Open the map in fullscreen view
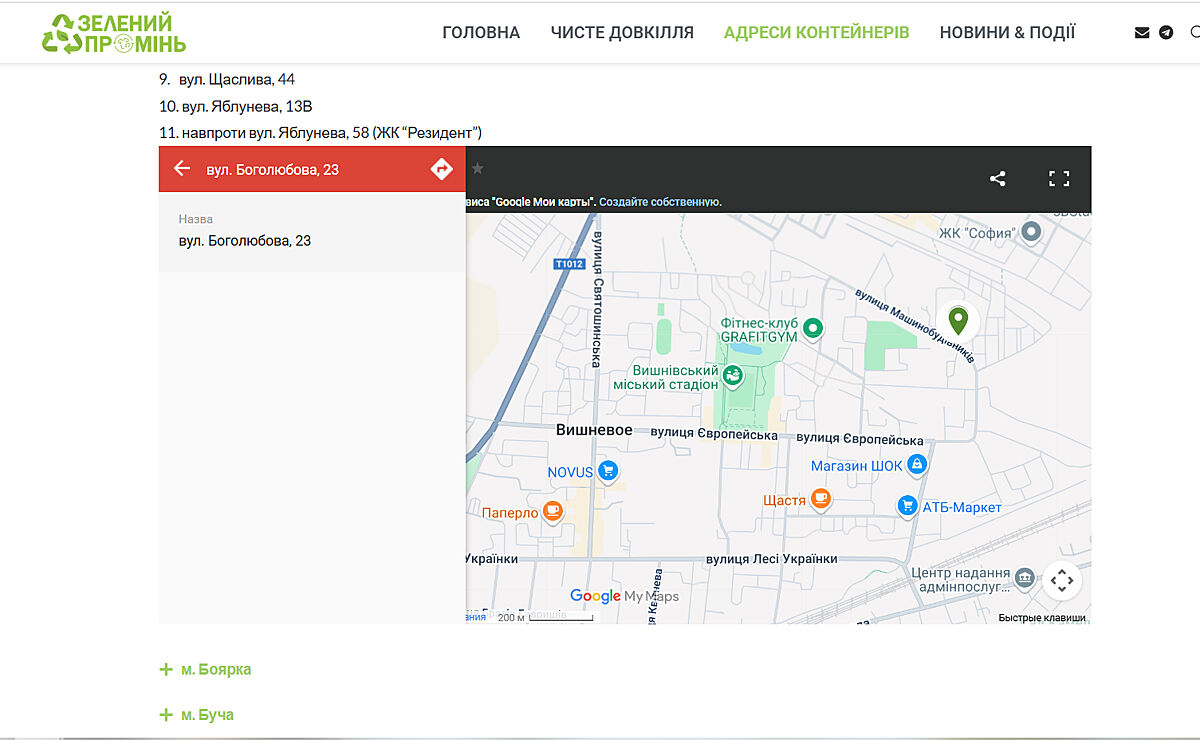This screenshot has height=740, width=1200. 1059,179
